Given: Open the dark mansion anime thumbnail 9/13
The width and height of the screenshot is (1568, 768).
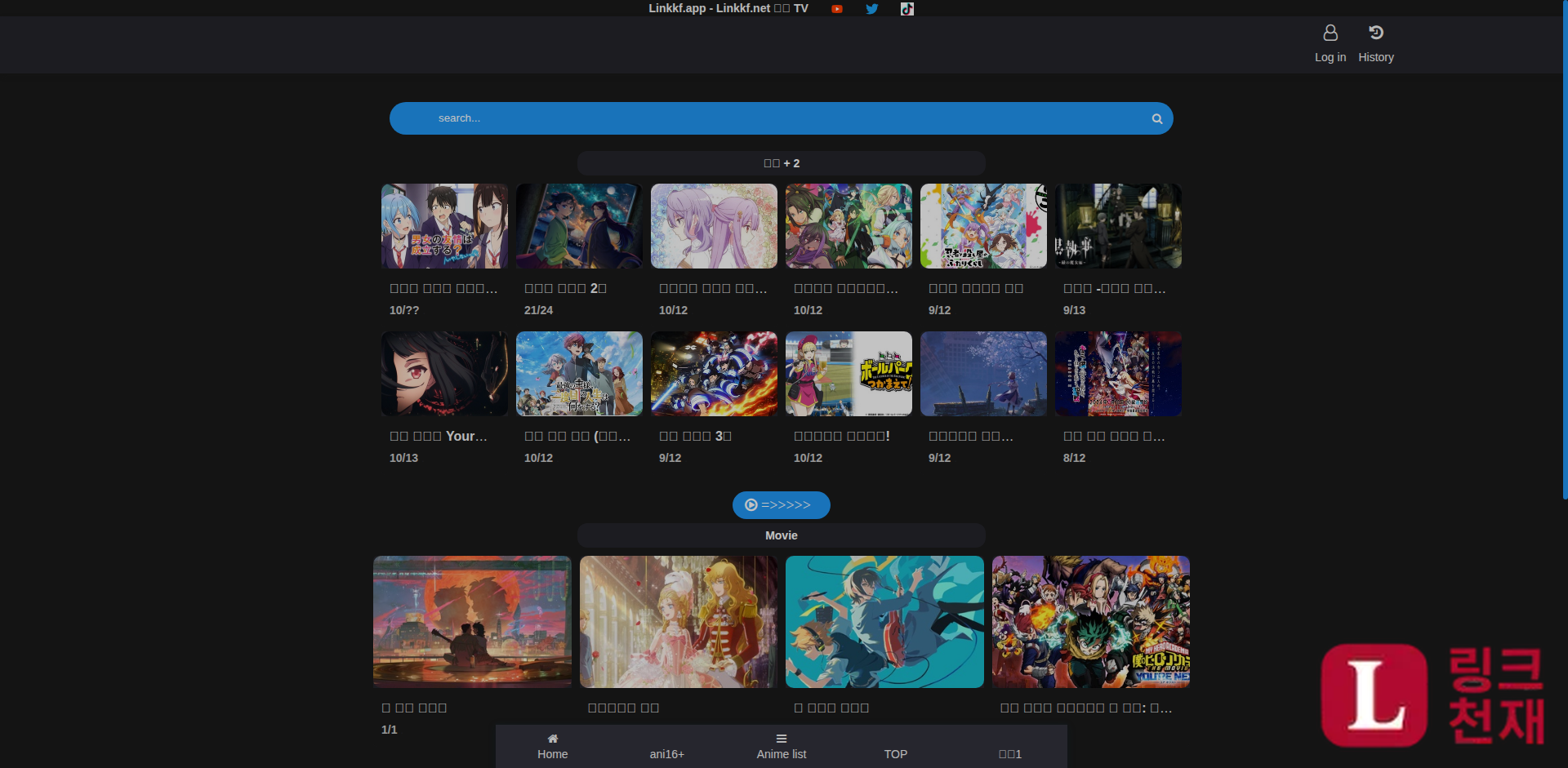Looking at the screenshot, I should (x=1118, y=226).
